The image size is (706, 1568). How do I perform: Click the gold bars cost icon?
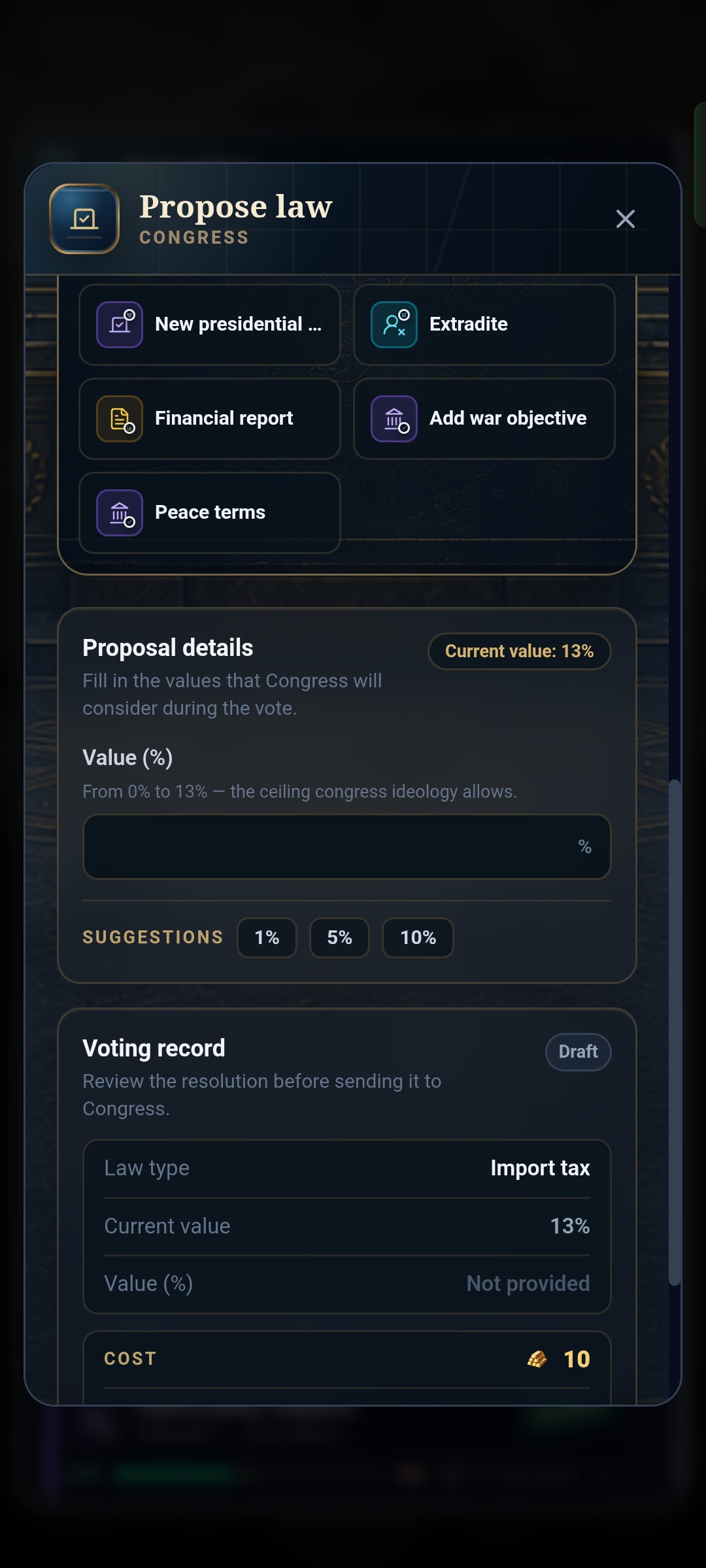point(537,1359)
